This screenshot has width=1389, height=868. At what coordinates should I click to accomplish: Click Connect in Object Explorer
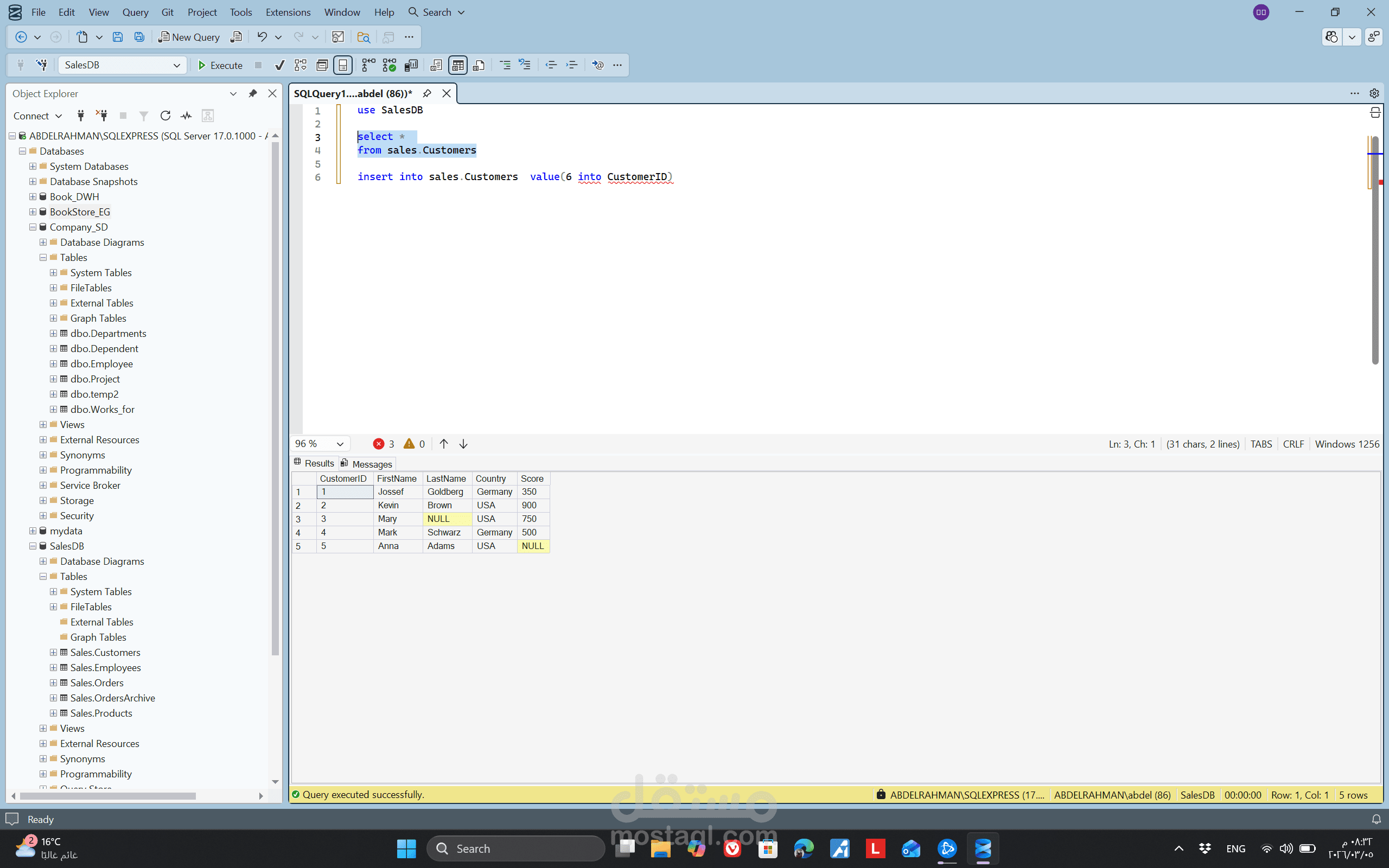click(33, 116)
